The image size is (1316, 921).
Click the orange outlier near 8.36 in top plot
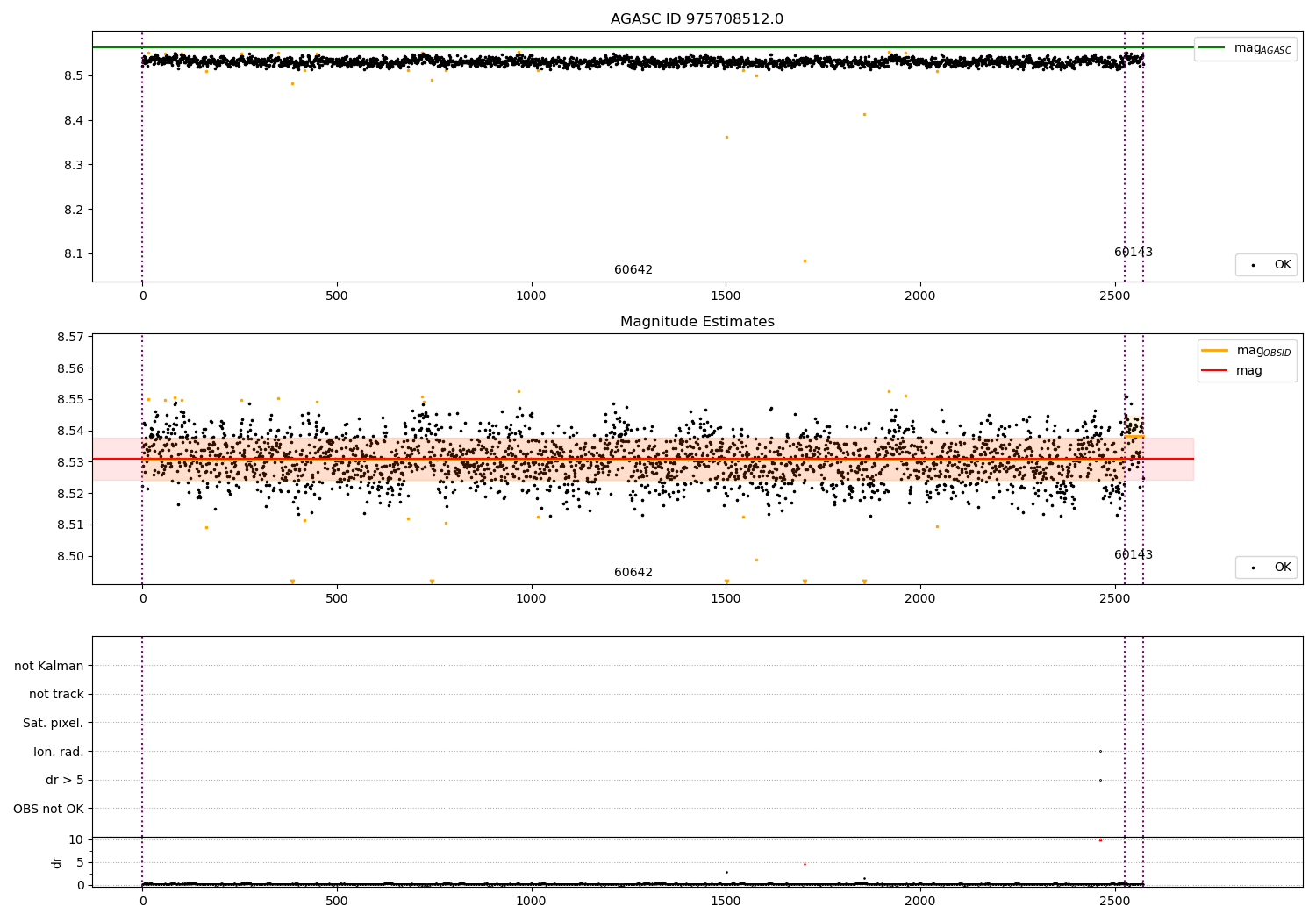(x=726, y=137)
